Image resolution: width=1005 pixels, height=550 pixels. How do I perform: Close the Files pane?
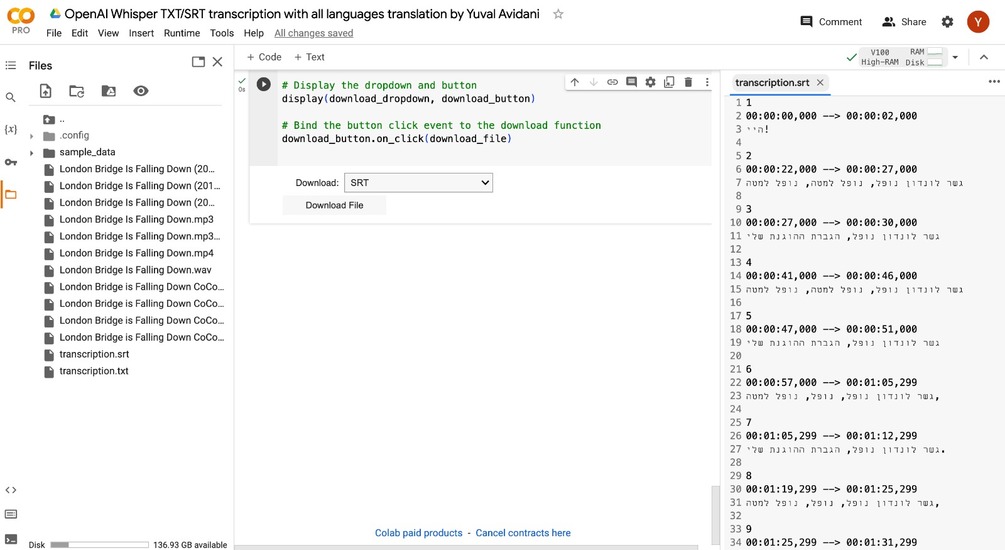pos(217,62)
